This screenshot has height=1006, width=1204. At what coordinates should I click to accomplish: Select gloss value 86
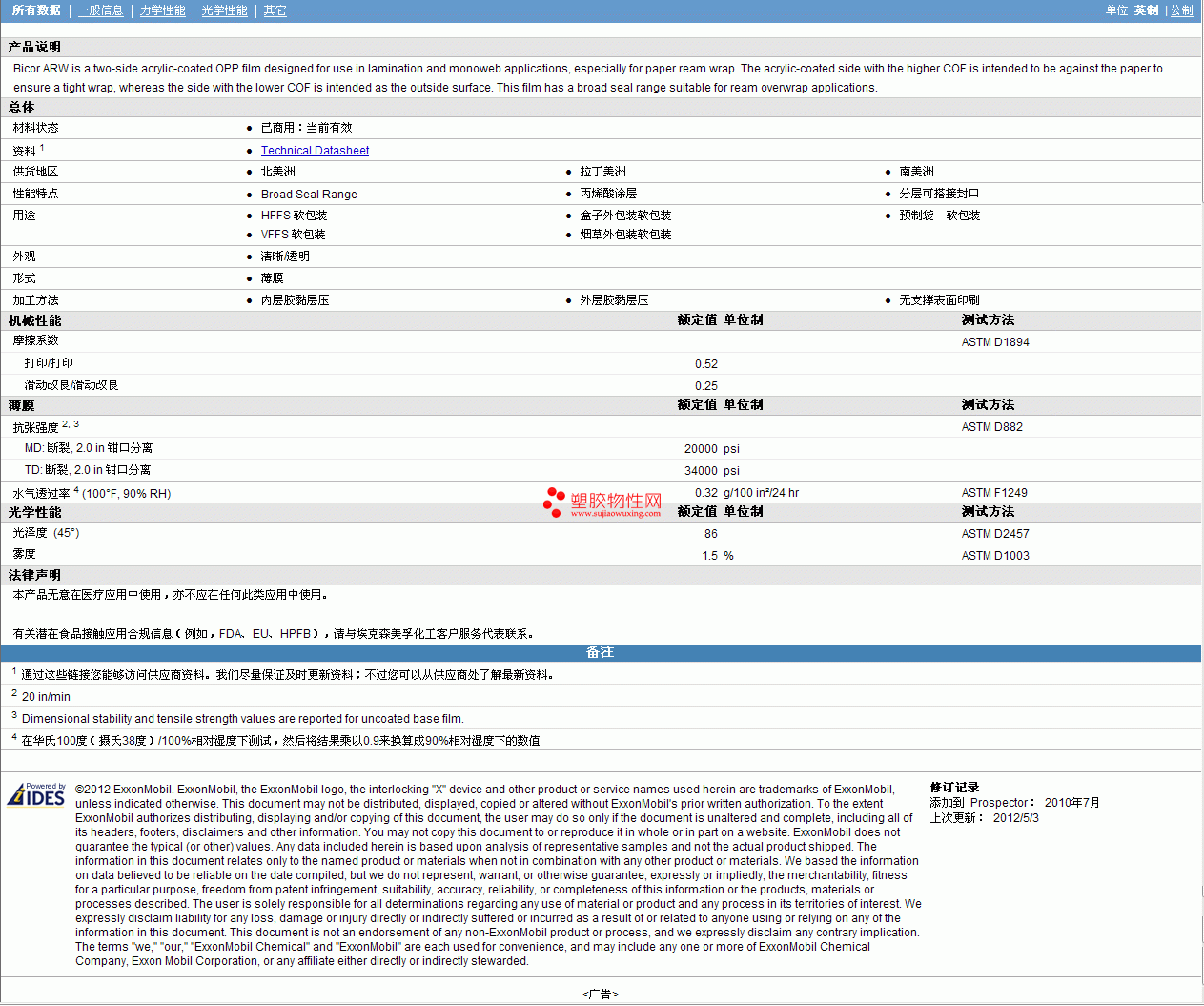click(711, 534)
